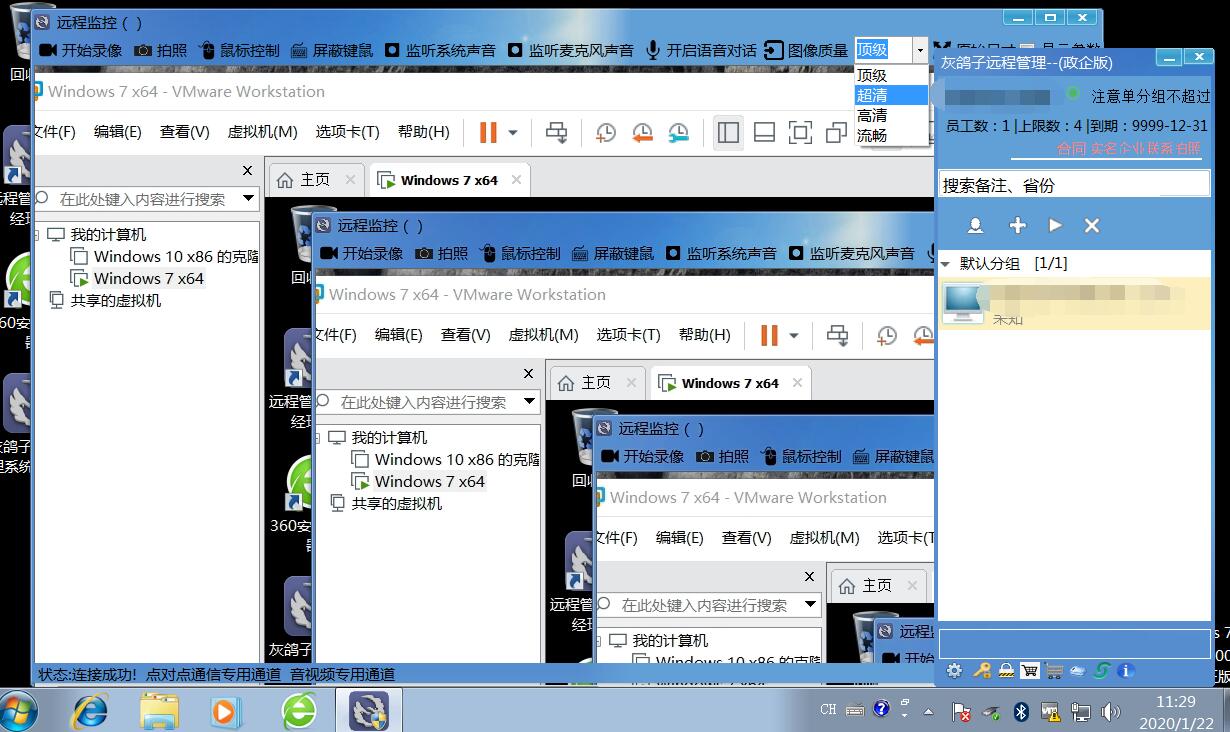Toggle 监听系统声音 in the second nested monitor toolbar
This screenshot has height=732, width=1230.
(x=721, y=253)
